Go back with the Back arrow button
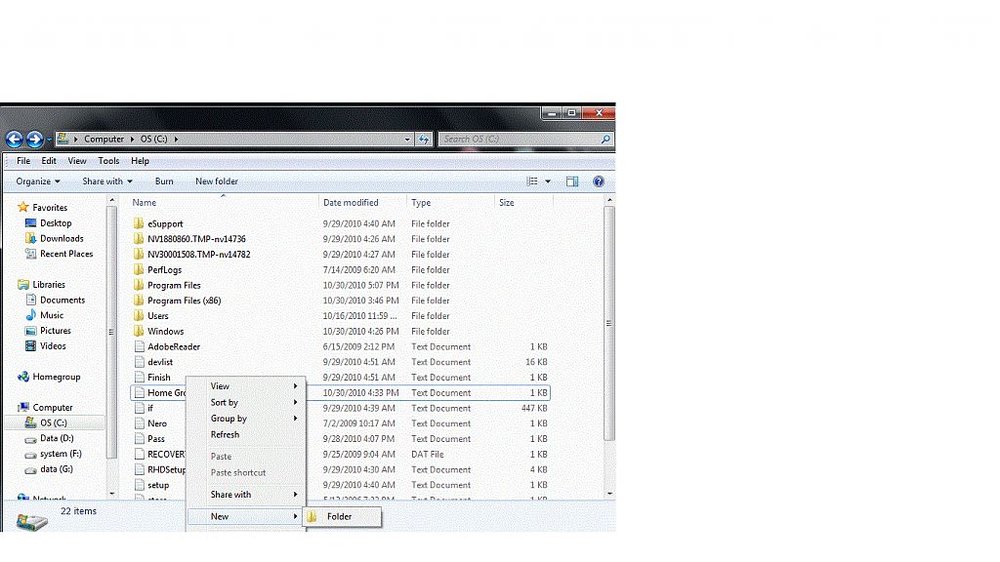 click(14, 139)
